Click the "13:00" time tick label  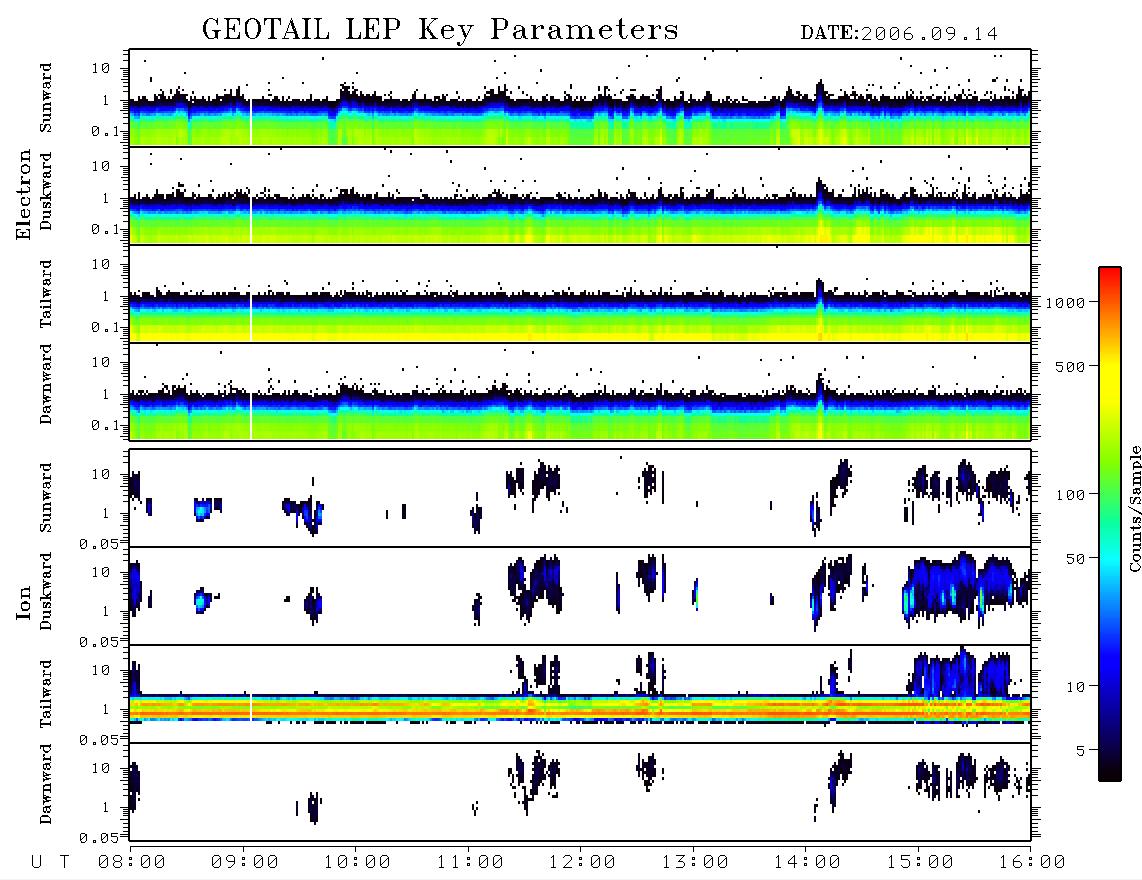tap(695, 863)
